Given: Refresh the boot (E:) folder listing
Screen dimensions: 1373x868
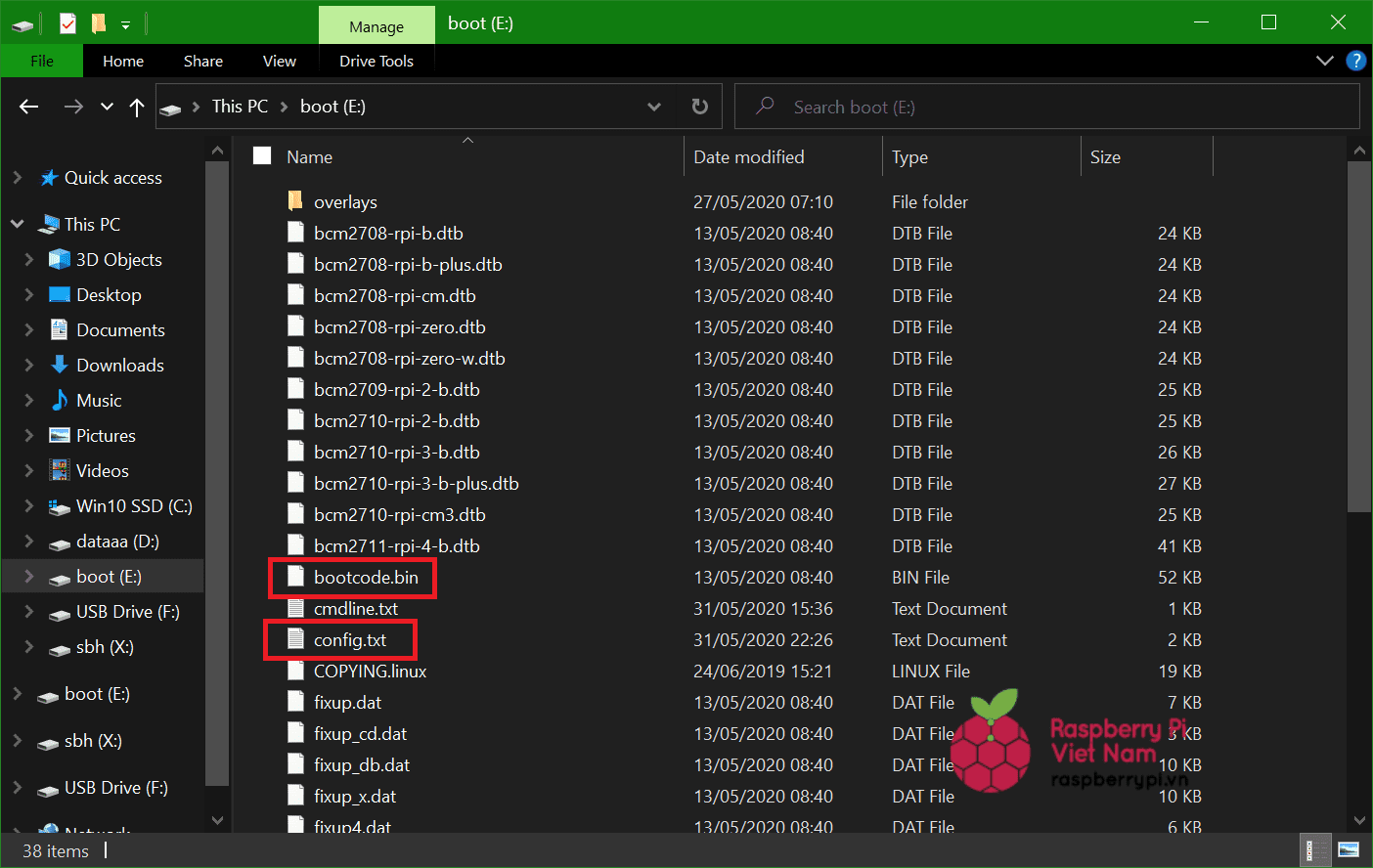Looking at the screenshot, I should coord(699,107).
